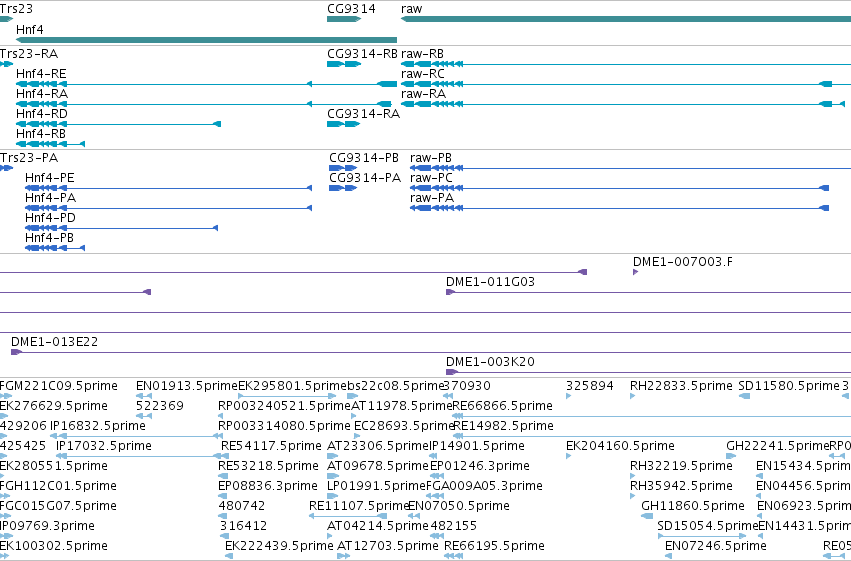
Task: Click the RE54117.5prime EST label
Action: (271, 446)
